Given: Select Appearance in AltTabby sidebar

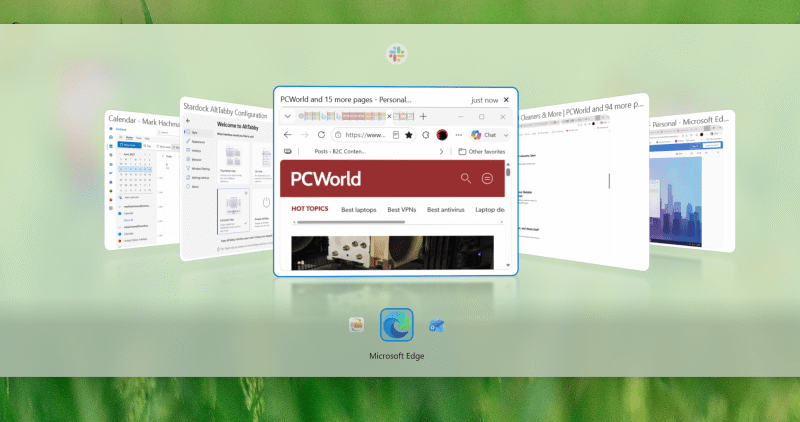Looking at the screenshot, I should click(x=197, y=141).
